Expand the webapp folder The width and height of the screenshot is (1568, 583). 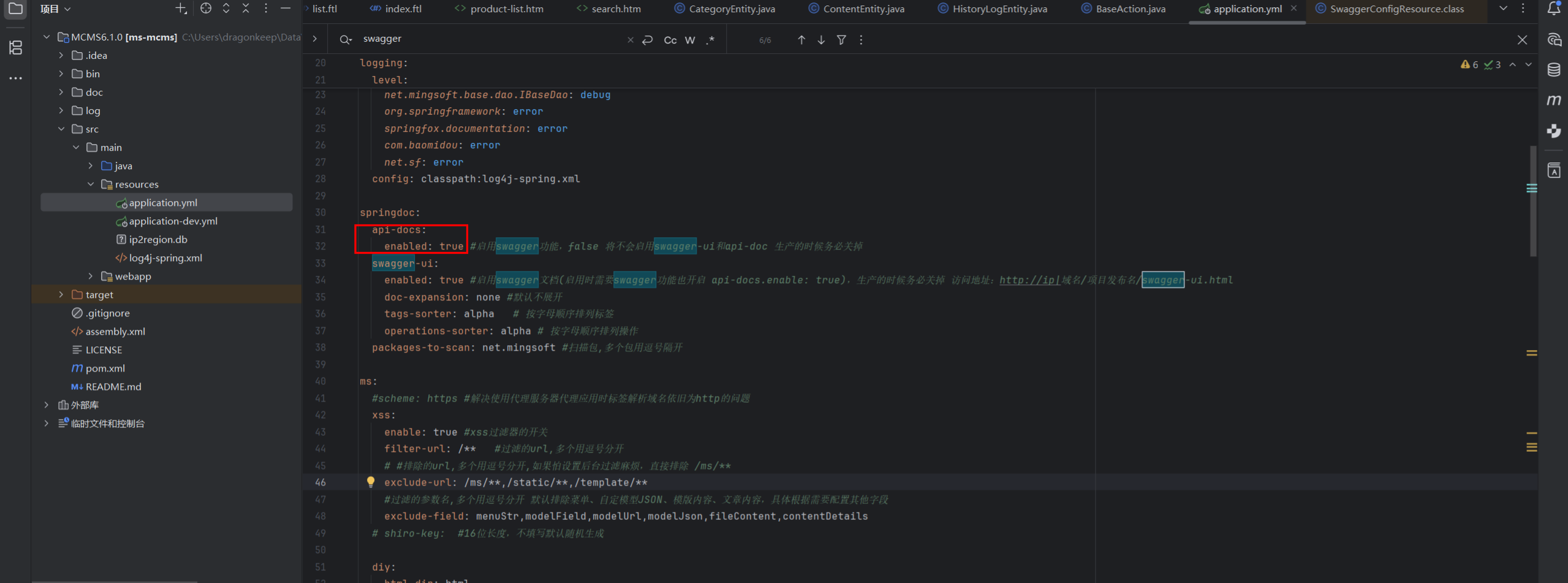point(91,276)
